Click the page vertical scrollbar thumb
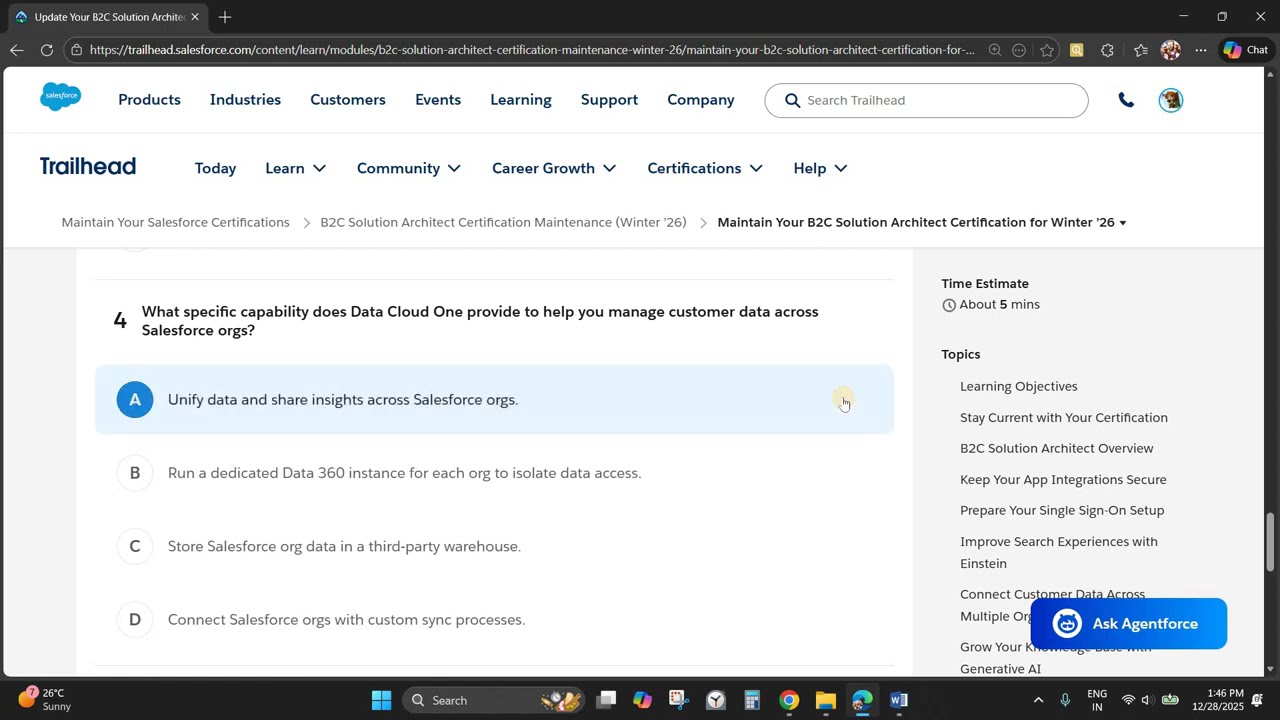 (x=1271, y=541)
